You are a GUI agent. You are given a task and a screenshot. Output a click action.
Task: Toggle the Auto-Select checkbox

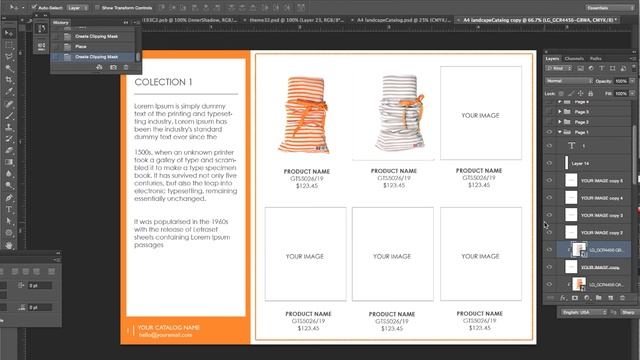coord(34,7)
